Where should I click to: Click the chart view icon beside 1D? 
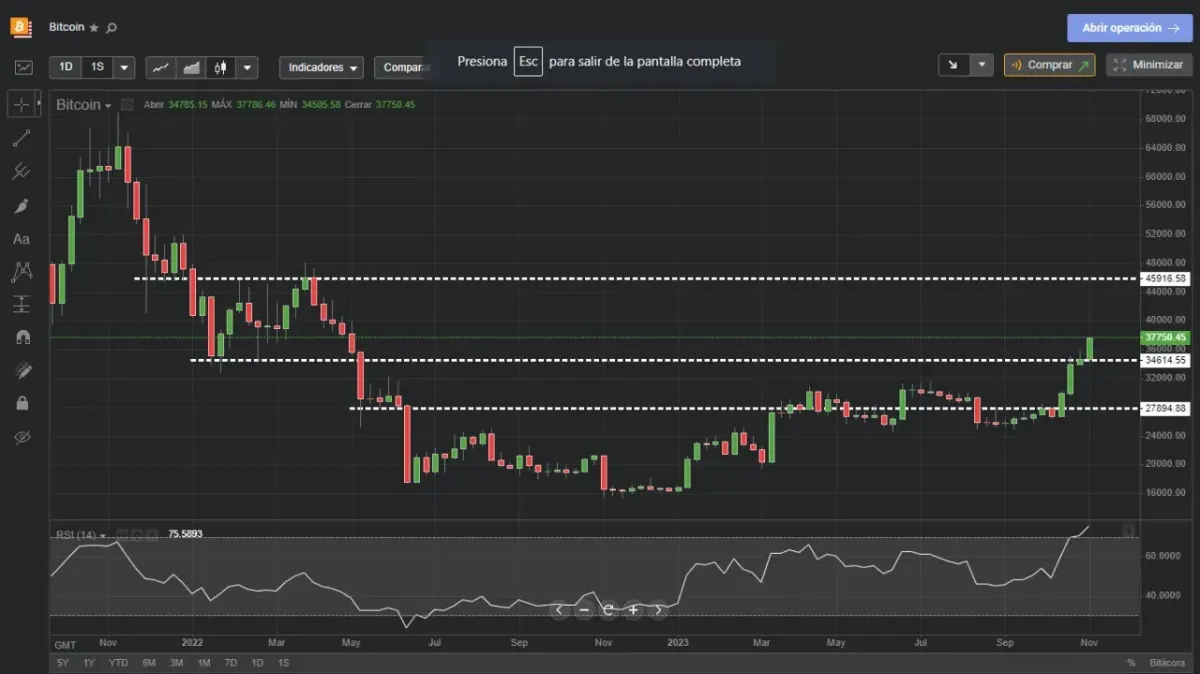point(23,67)
